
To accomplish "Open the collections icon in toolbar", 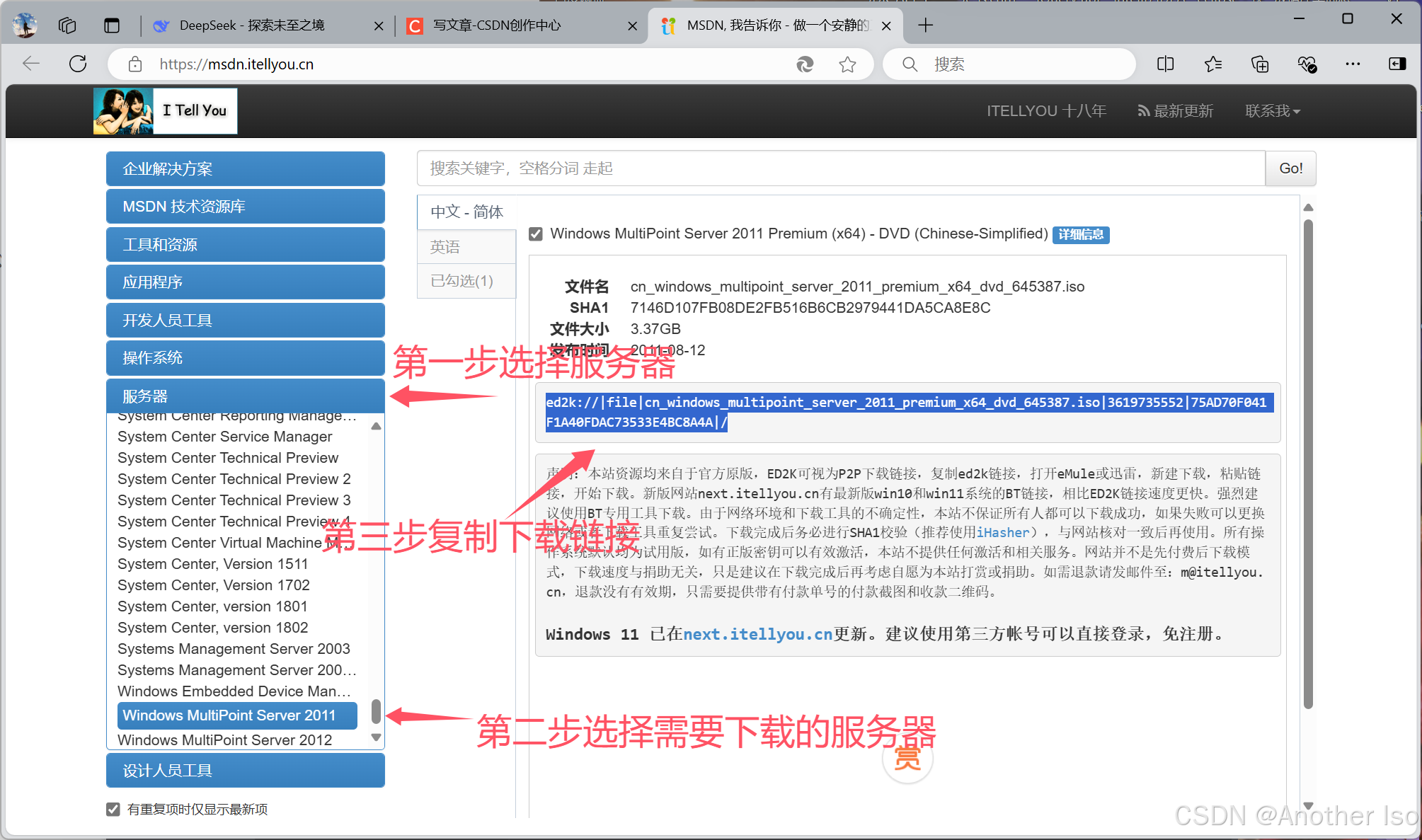I will click(x=1260, y=64).
